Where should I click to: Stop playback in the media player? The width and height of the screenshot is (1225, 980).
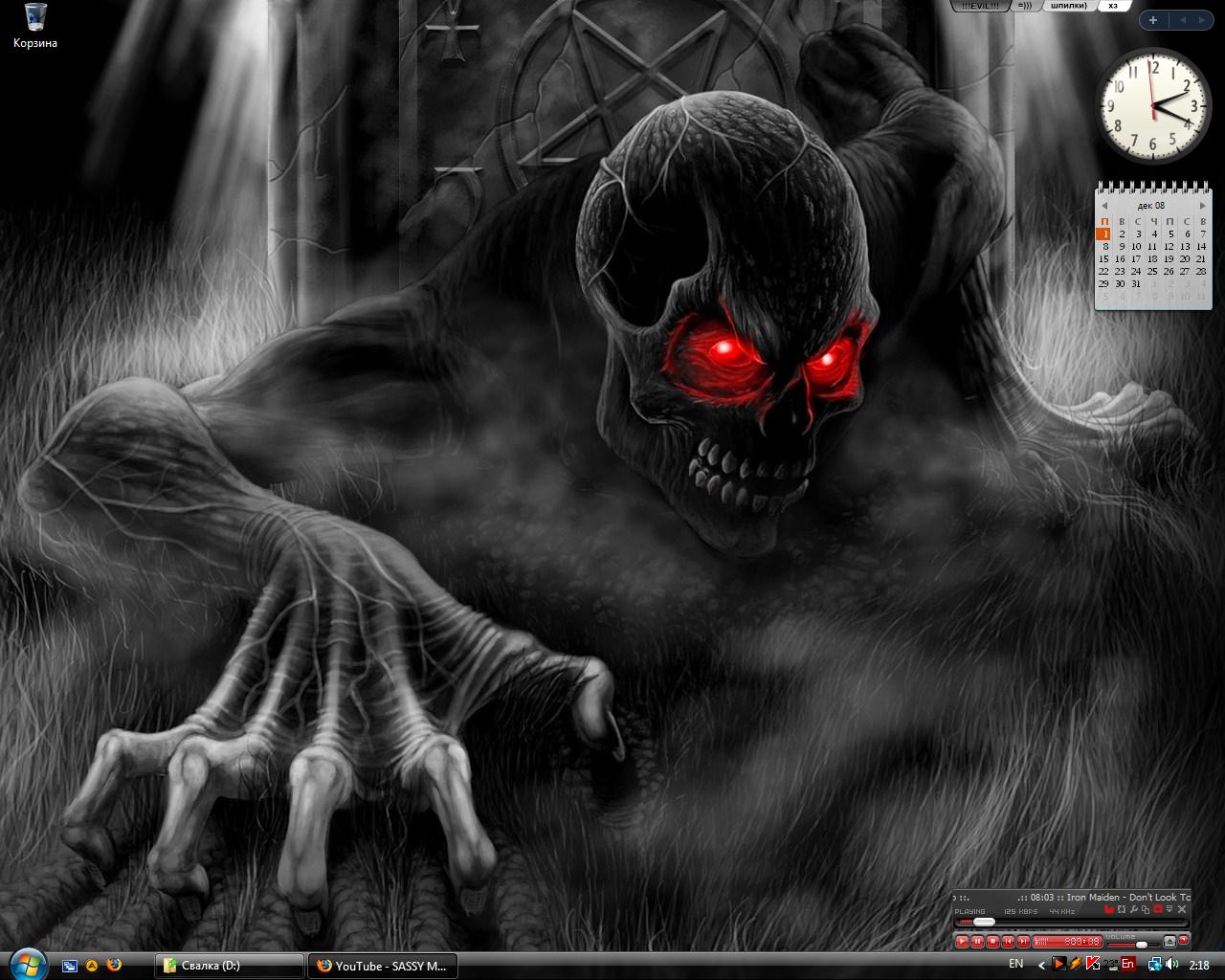tap(993, 942)
